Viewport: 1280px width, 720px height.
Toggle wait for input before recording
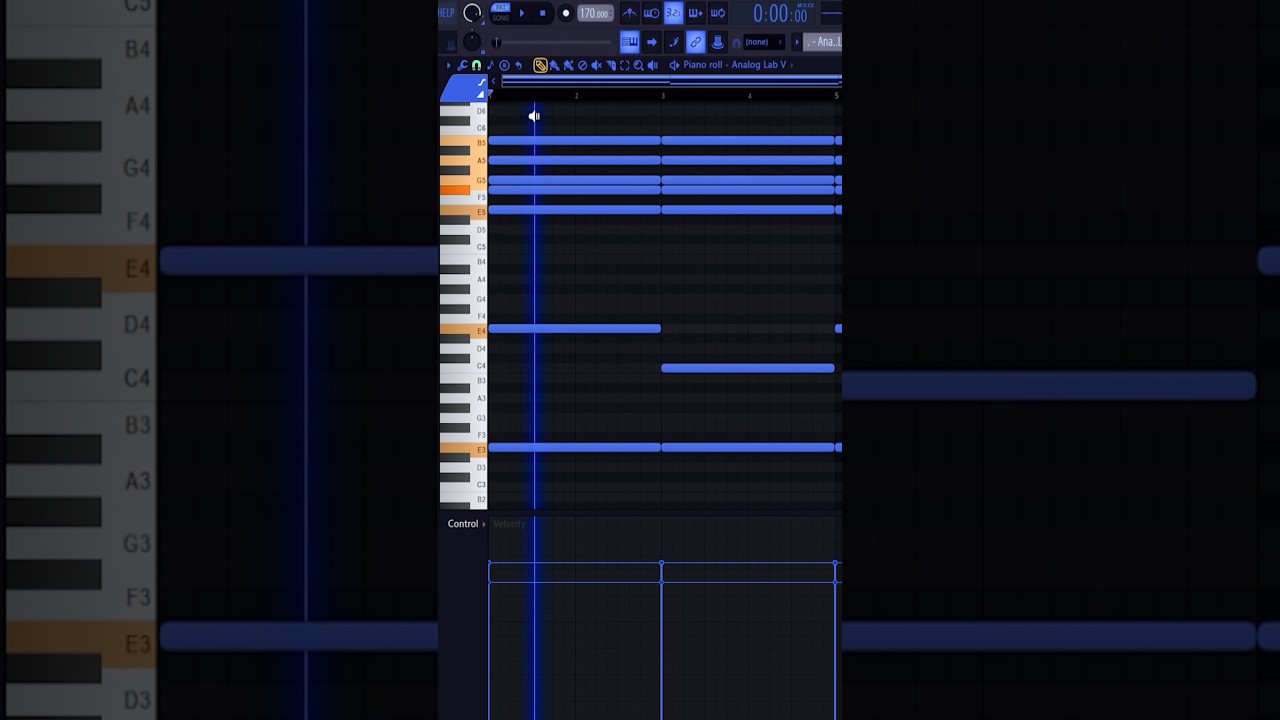click(652, 13)
